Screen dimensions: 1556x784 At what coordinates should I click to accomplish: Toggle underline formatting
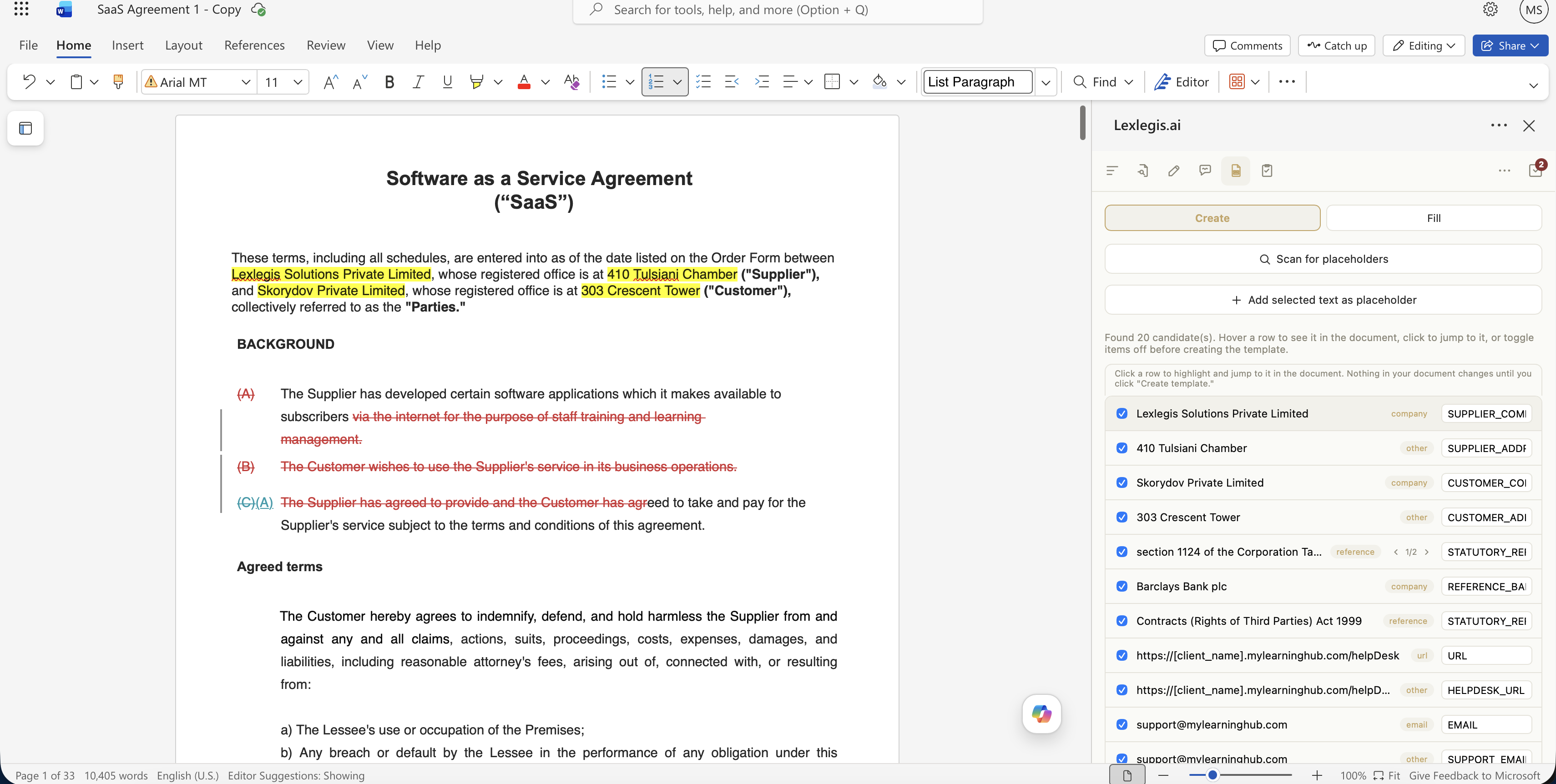(448, 81)
